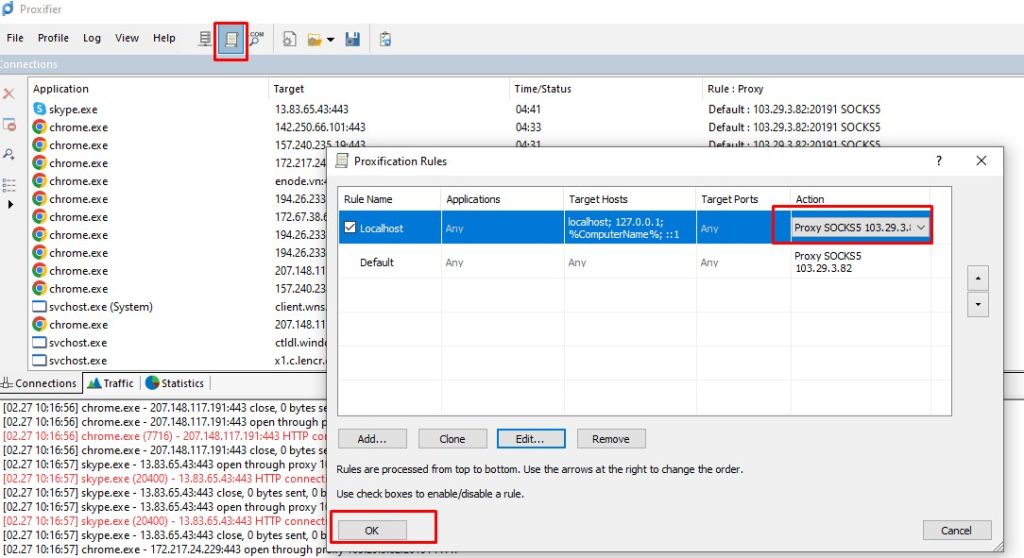This screenshot has height=558, width=1024.
Task: Switch to the Traffic tab
Action: click(x=111, y=383)
